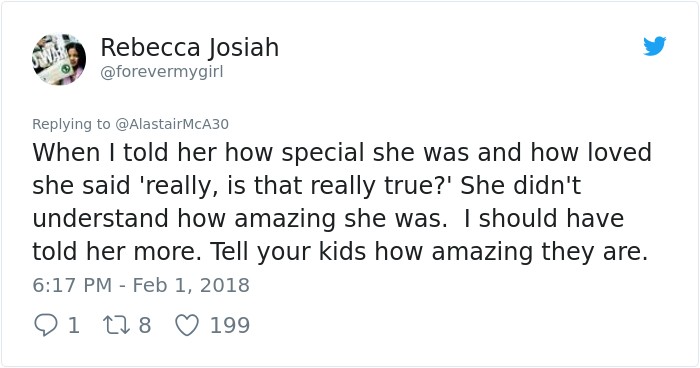Like the tweet with the heart icon
This screenshot has height=368, width=700.
click(x=187, y=325)
